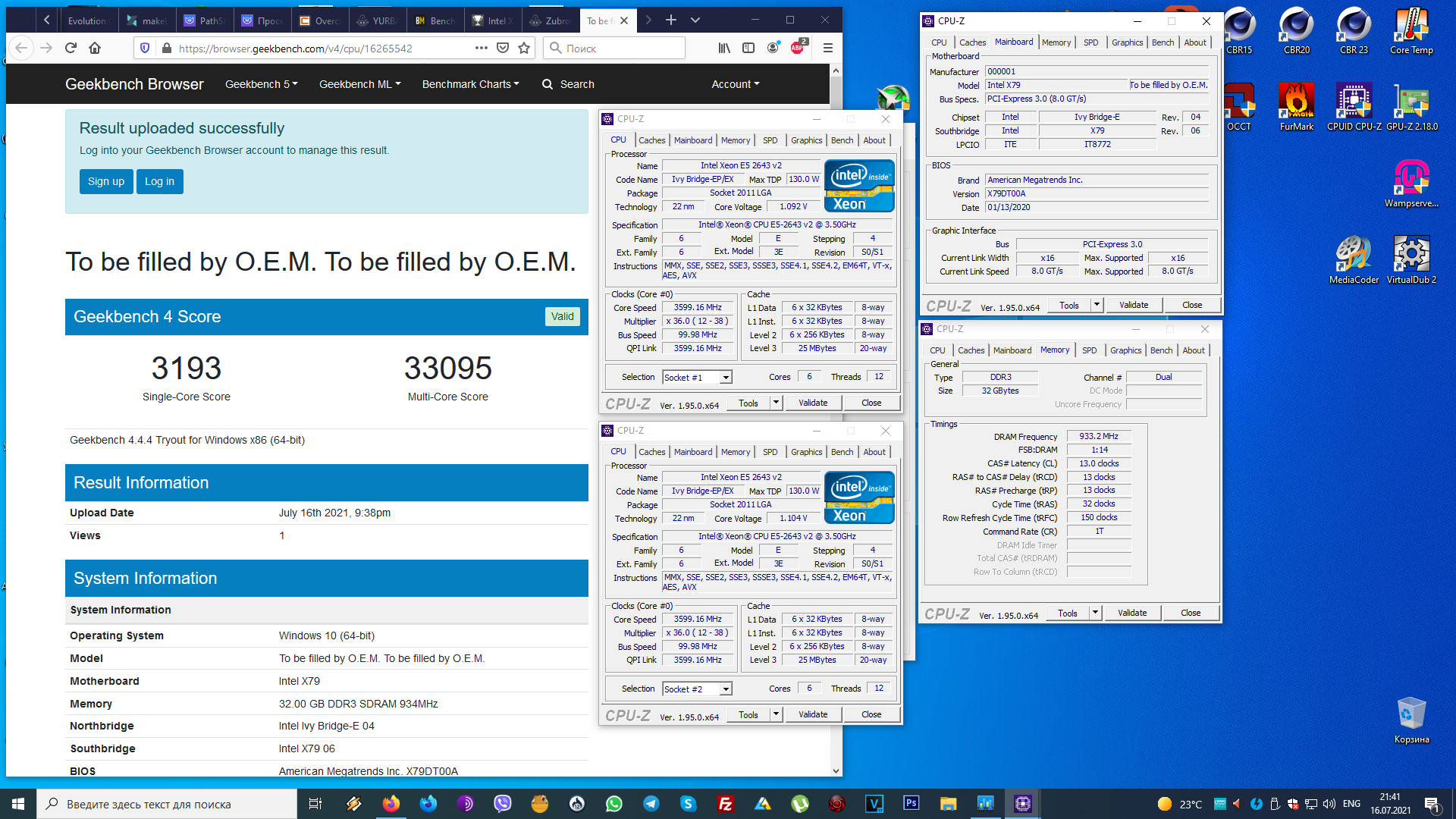Open CBR 23 desktop shortcut
This screenshot has height=819, width=1456.
[x=1354, y=32]
